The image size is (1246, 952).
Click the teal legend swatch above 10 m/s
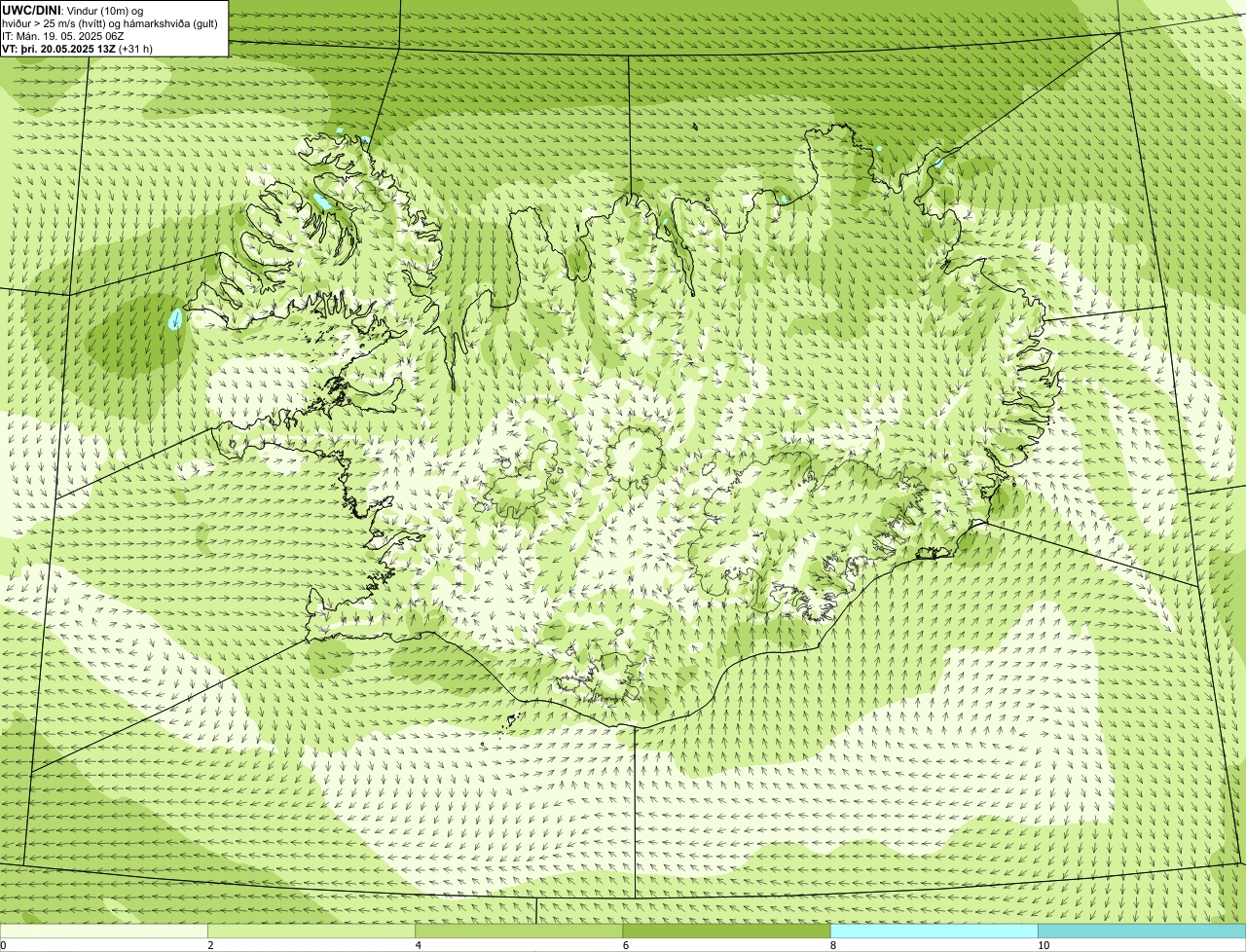click(x=1142, y=932)
